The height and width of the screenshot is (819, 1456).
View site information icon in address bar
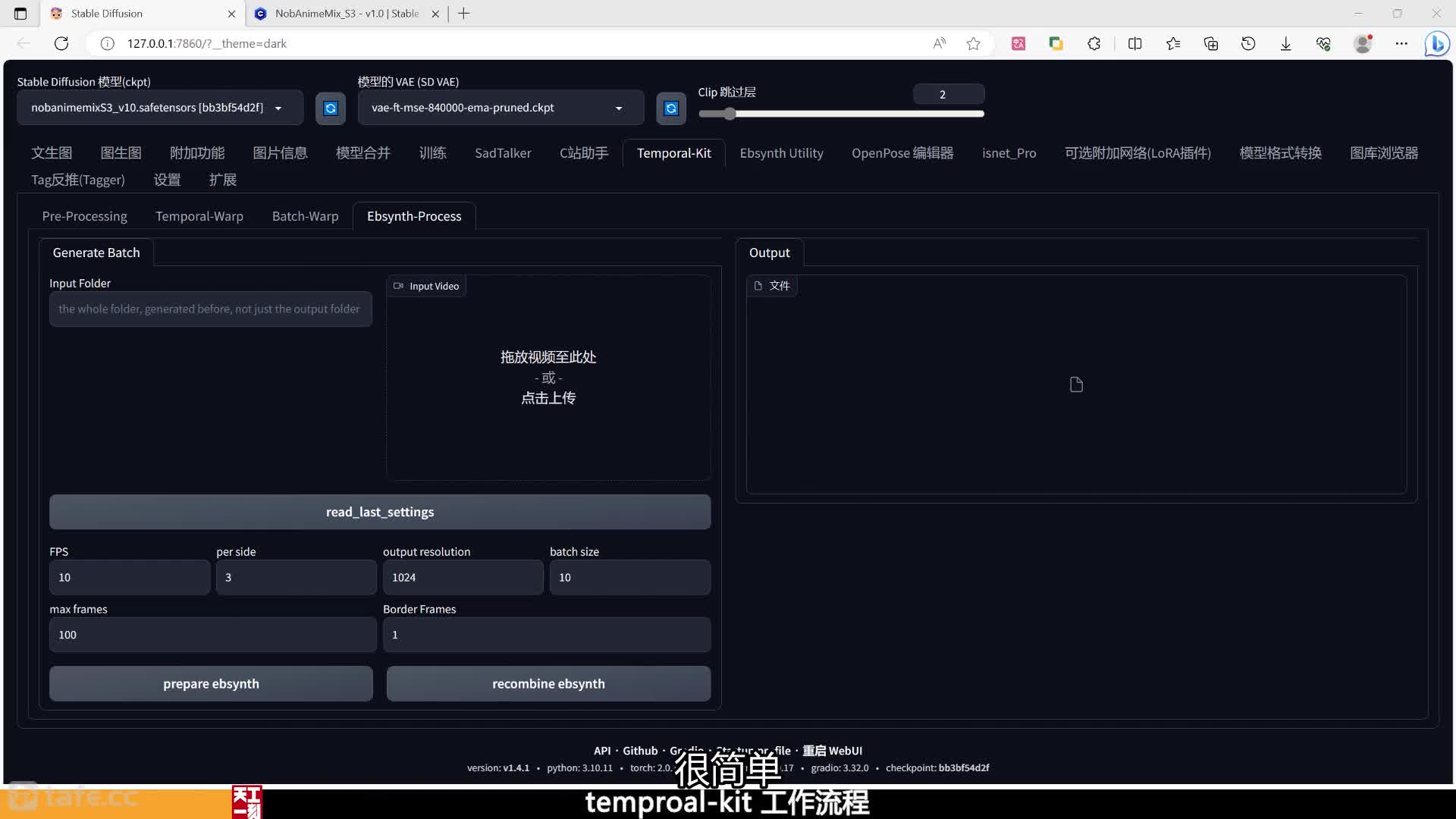click(x=108, y=43)
